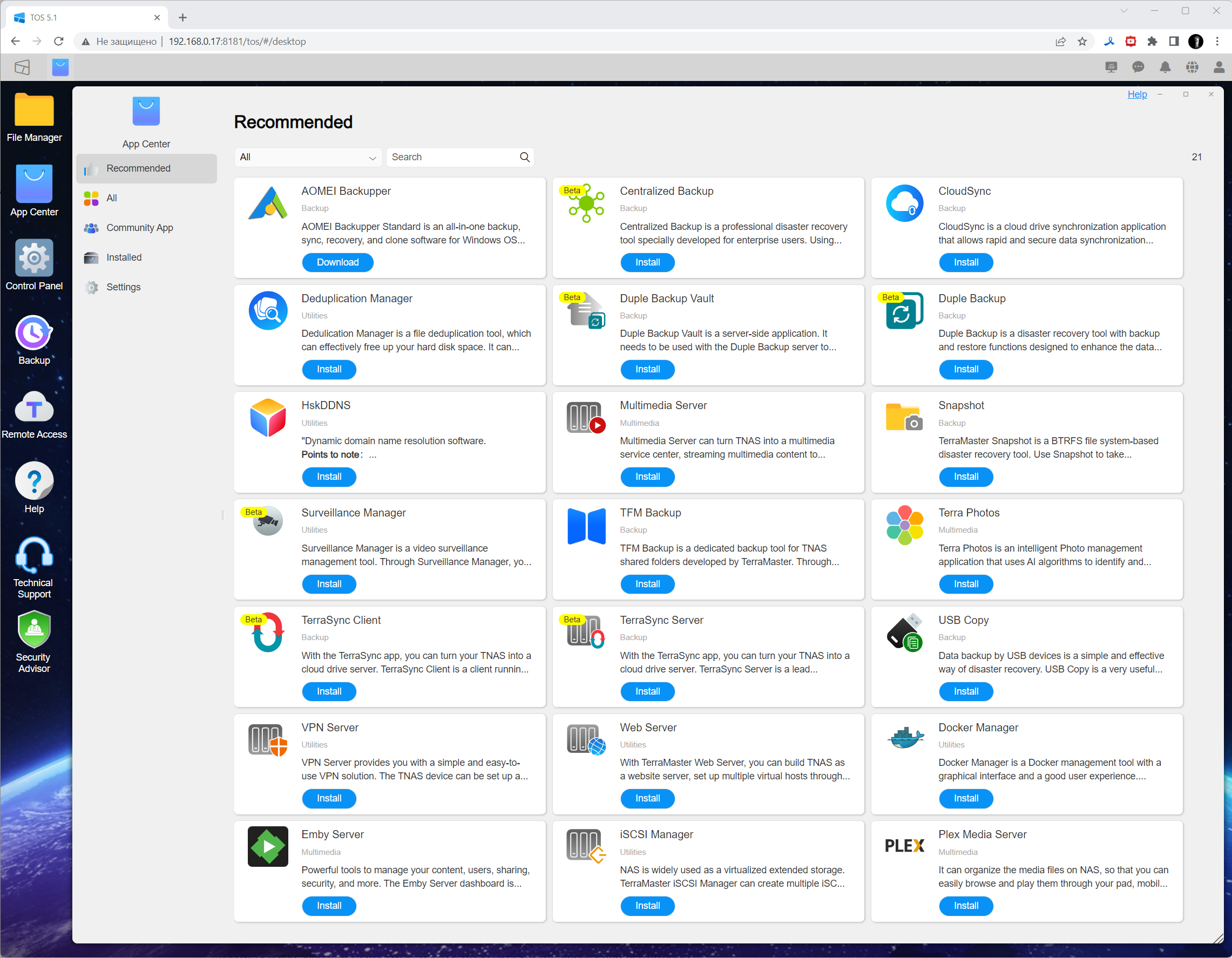1232x958 pixels.
Task: Open Chrome three-dot menu
Action: pyautogui.click(x=1217, y=41)
